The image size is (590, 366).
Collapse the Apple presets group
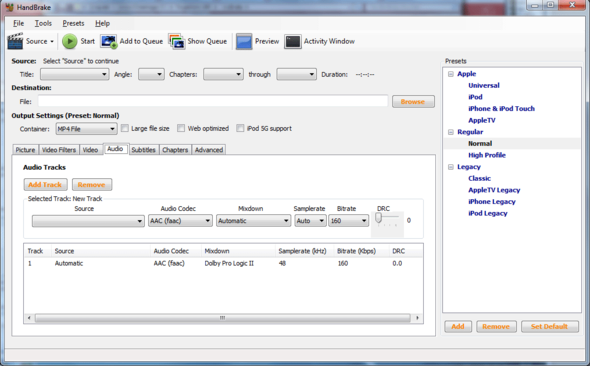tap(450, 74)
